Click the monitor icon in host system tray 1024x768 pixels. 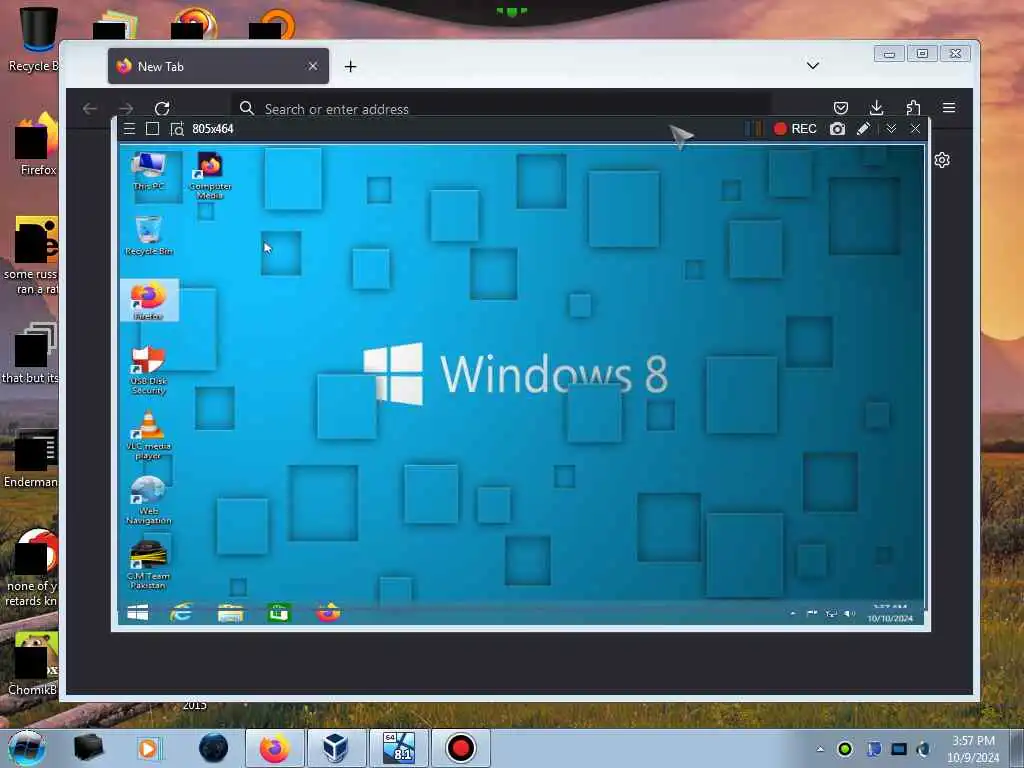tap(899, 749)
